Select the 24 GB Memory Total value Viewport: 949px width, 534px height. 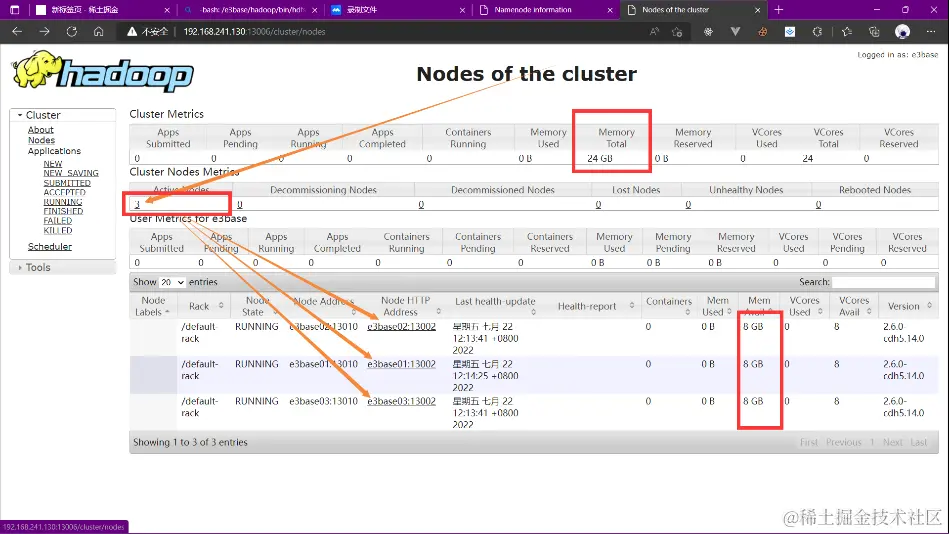click(600, 159)
